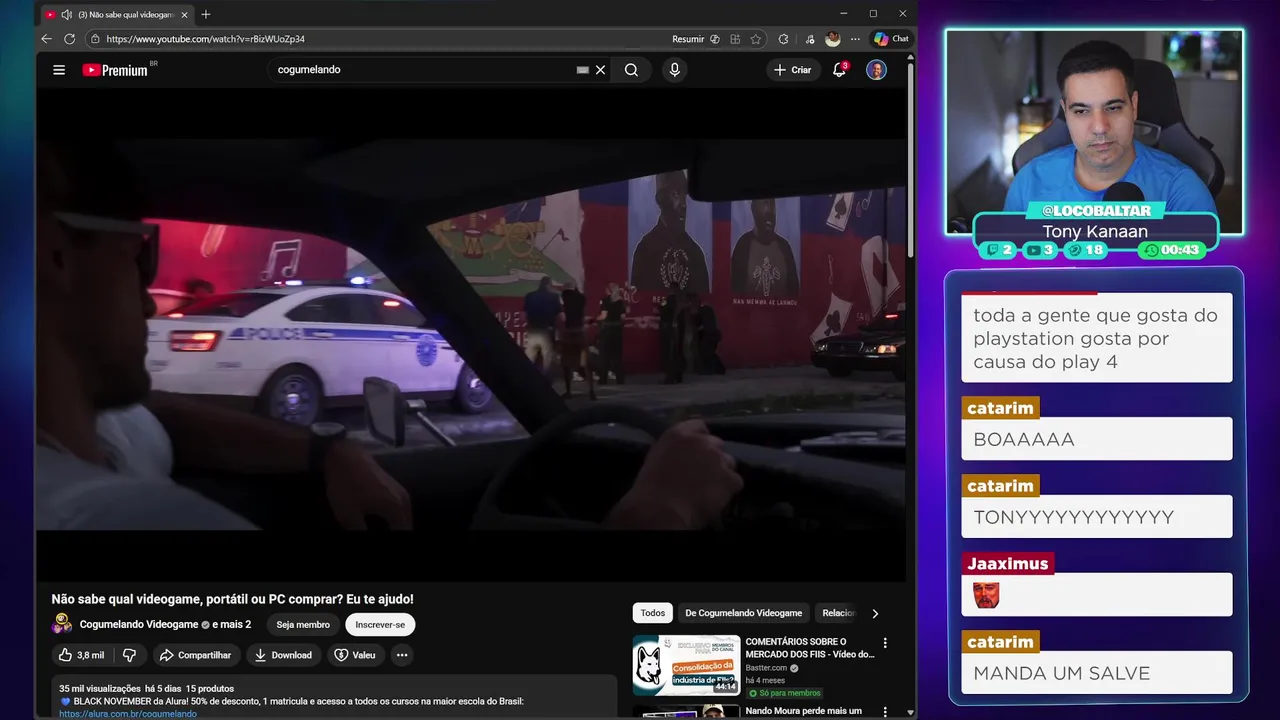
Task: Select De Cogumelando Videogame filter chip
Action: (744, 613)
